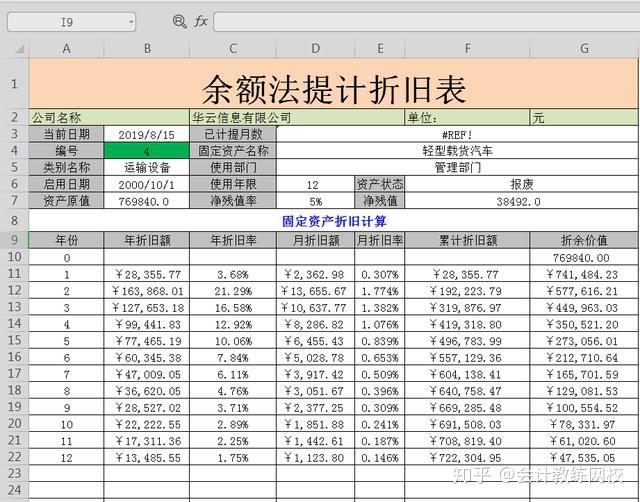Viewport: 640px width, 502px height.
Task: Click the cell ¥36,620.05
Action: [147, 391]
